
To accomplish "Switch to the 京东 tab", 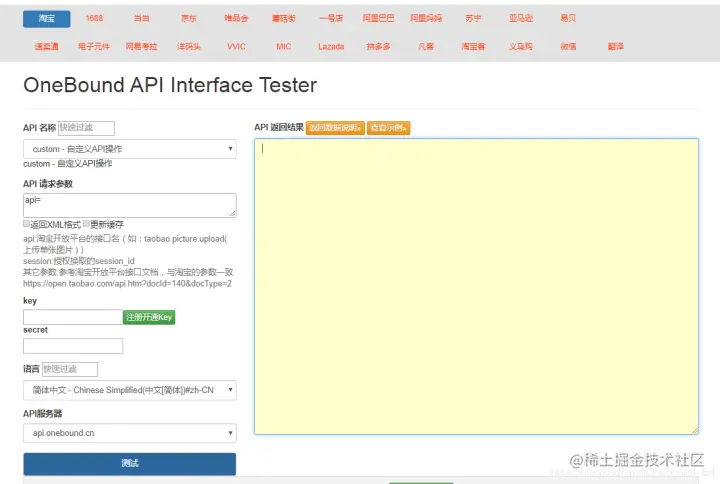I will point(189,18).
